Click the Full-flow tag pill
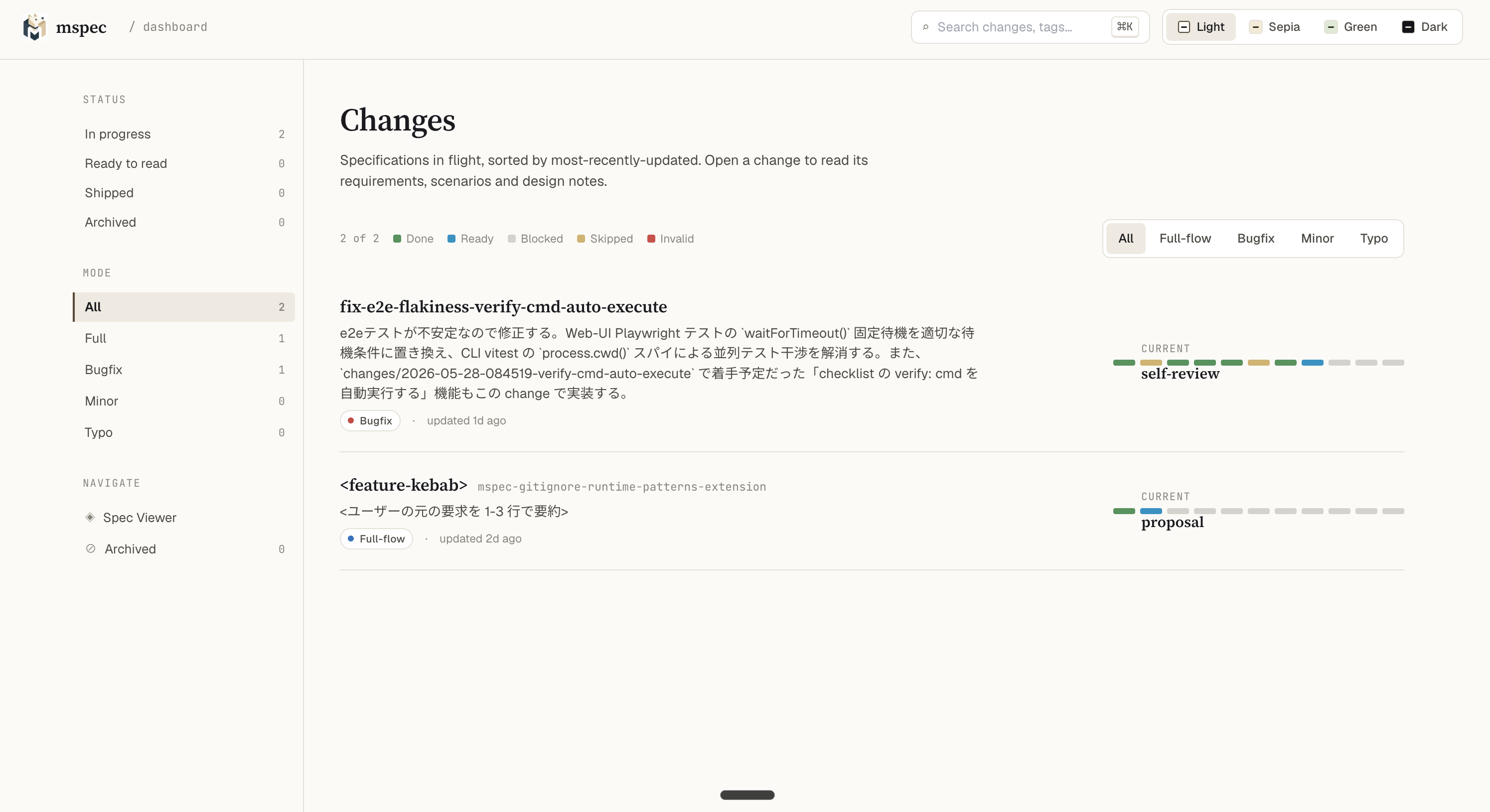 [377, 539]
